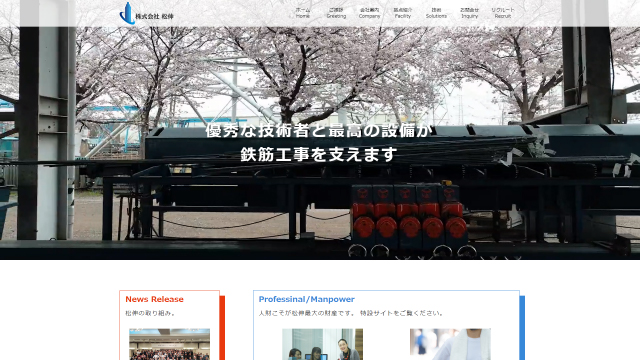Click the 株式会社 松伸 company name text

(154, 16)
